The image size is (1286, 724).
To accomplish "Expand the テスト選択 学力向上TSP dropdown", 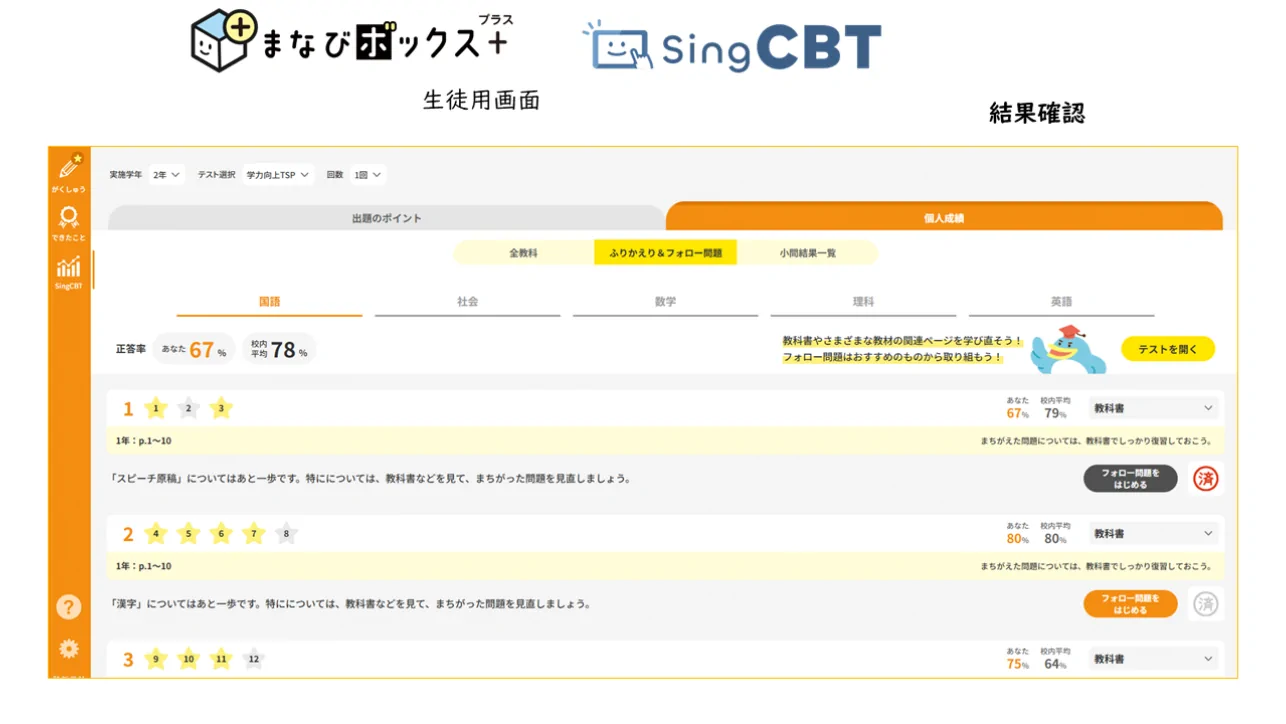I will 279,175.
